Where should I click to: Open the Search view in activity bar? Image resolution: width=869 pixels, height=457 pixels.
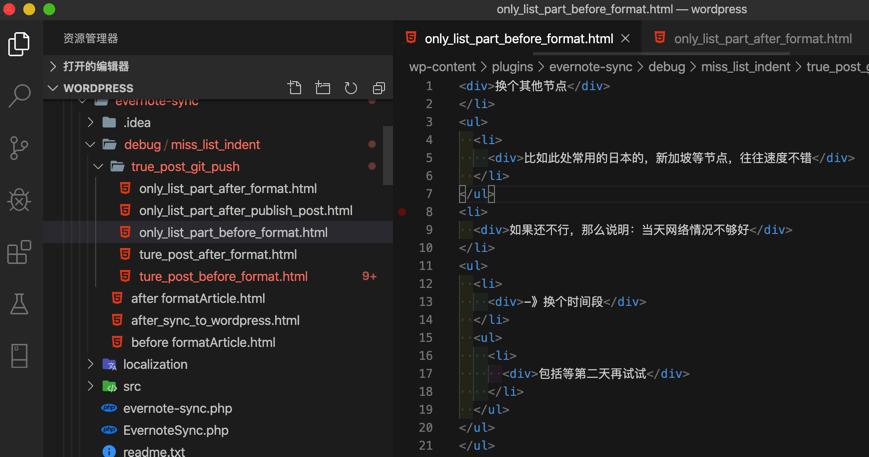coord(19,96)
